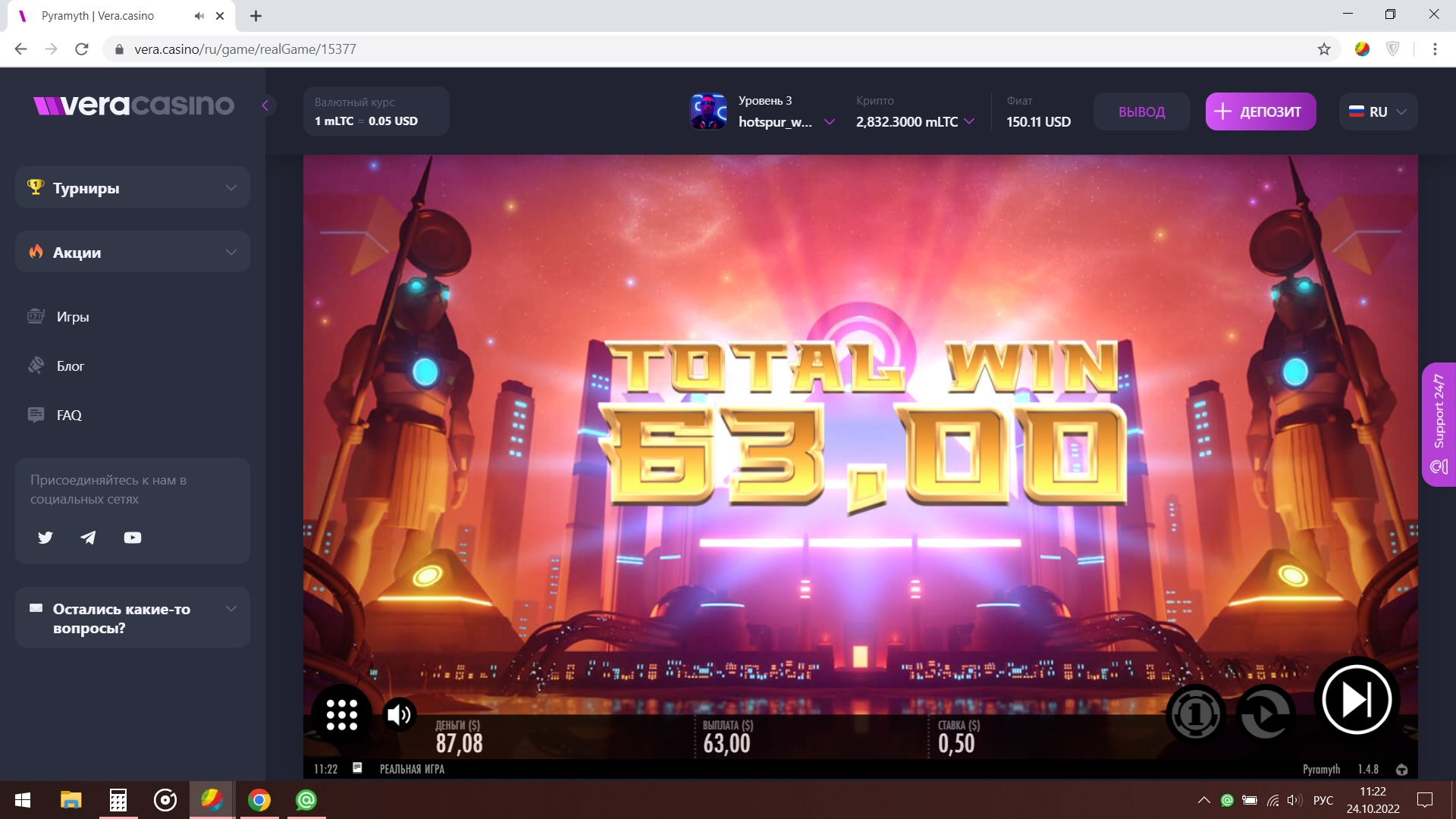
Task: Open the bet coin chip button
Action: [x=1195, y=714]
